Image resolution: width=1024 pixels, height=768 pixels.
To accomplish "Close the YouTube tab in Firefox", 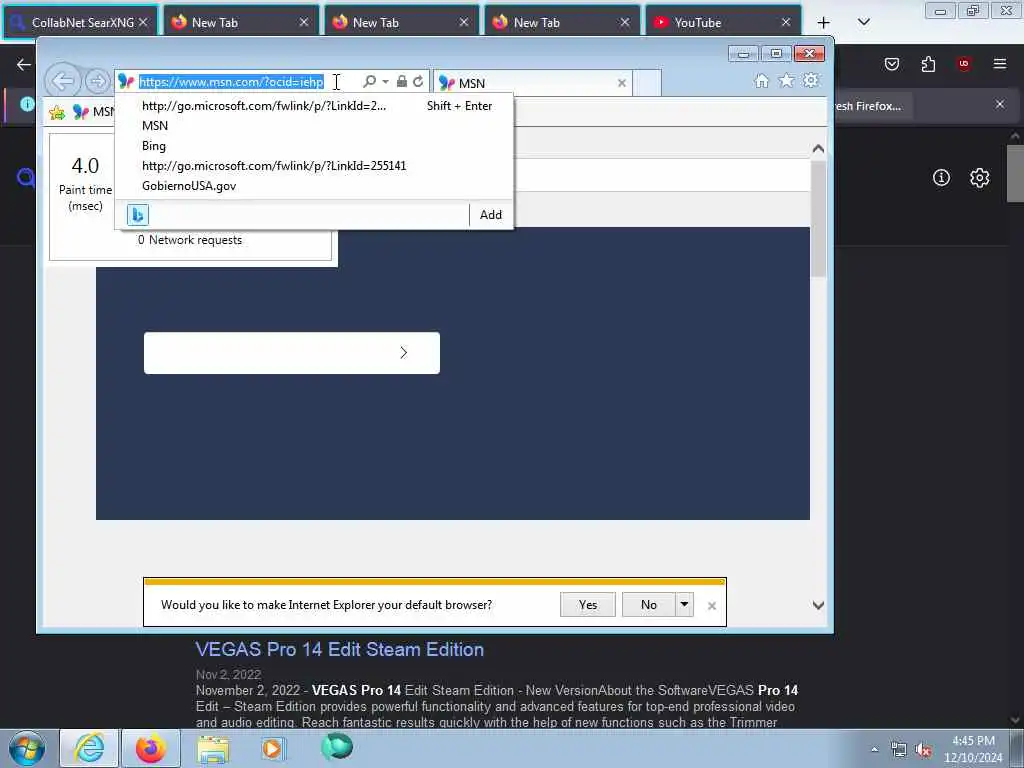I will point(786,22).
